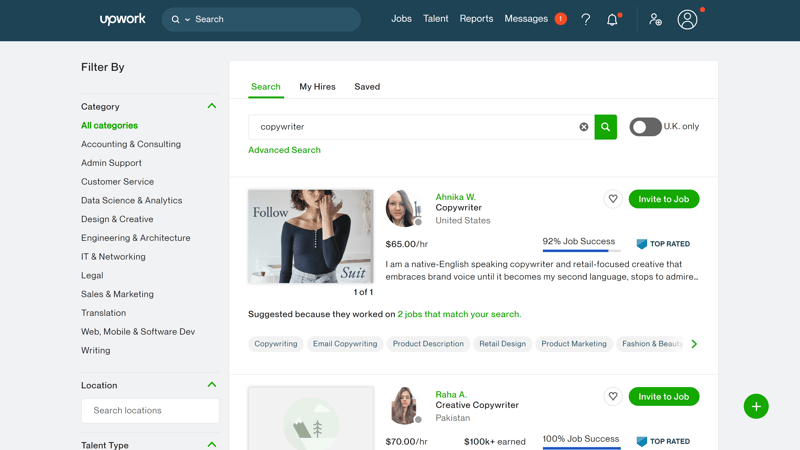800x450 pixels.
Task: Click the green plus floating button
Action: tap(756, 406)
